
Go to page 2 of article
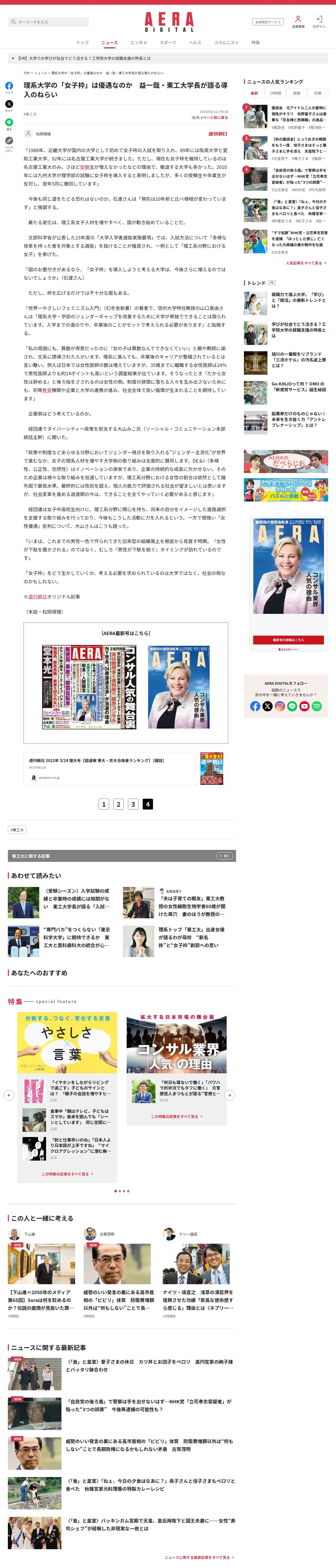click(x=118, y=804)
